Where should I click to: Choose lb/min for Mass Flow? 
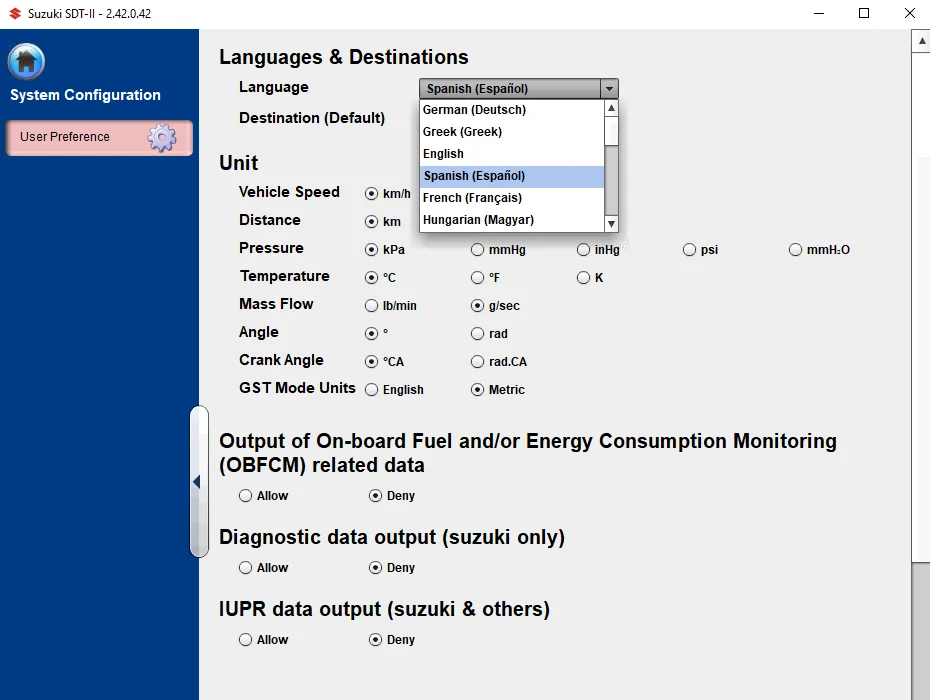click(372, 306)
